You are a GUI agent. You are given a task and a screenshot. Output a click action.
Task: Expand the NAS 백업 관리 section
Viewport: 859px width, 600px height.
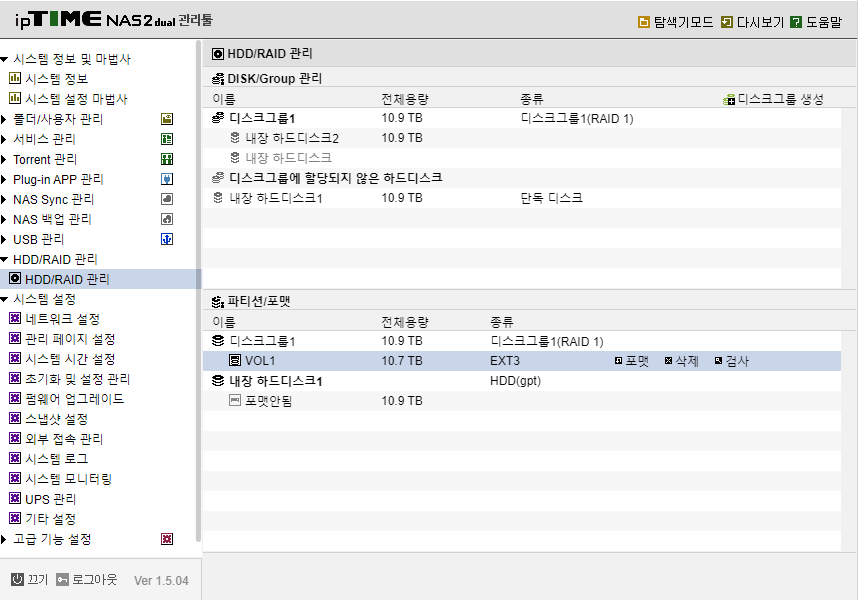pos(4,219)
